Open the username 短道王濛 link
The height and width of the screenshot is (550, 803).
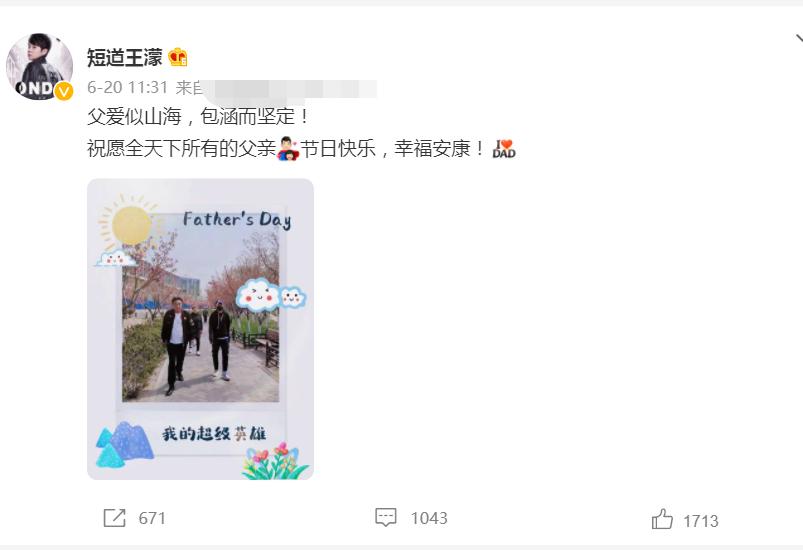coord(124,57)
